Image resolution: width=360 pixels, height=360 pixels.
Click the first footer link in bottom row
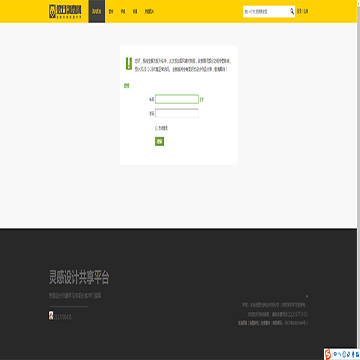point(243,323)
